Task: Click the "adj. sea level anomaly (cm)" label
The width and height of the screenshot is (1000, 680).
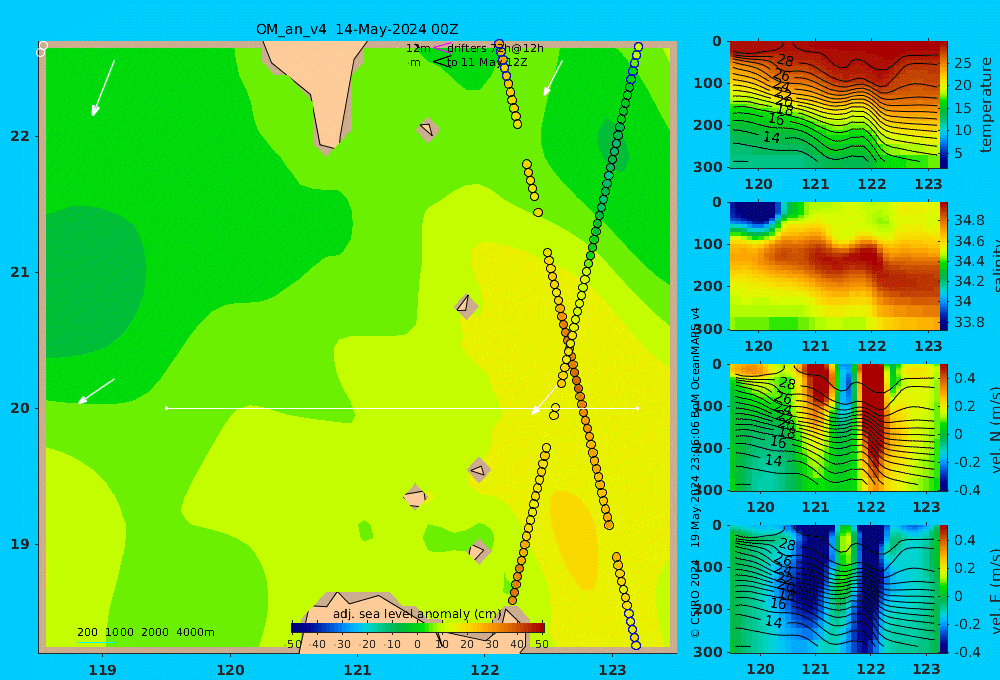Action: click(417, 614)
